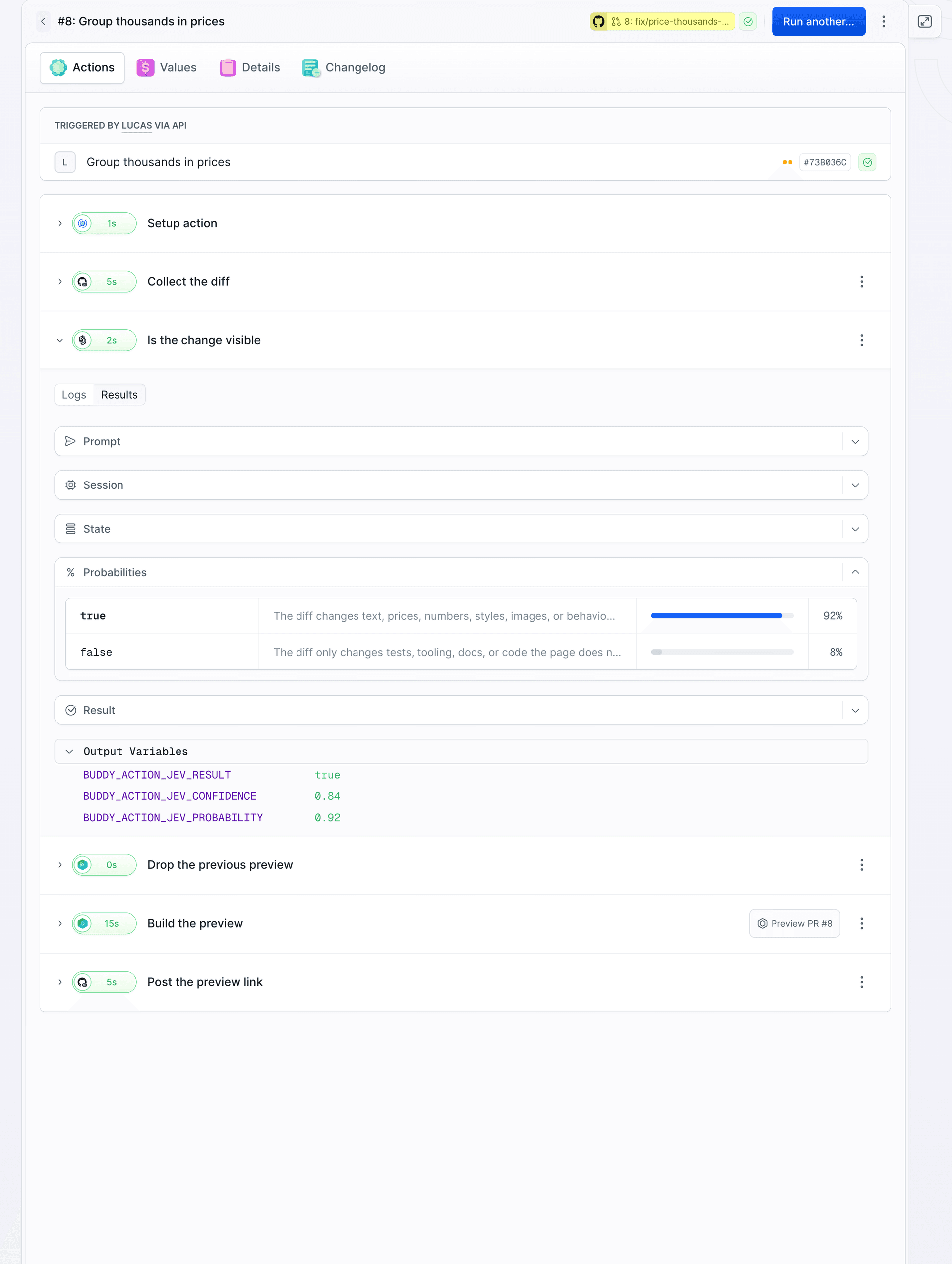Switch to the Values tab
The height and width of the screenshot is (1264, 952).
166,68
